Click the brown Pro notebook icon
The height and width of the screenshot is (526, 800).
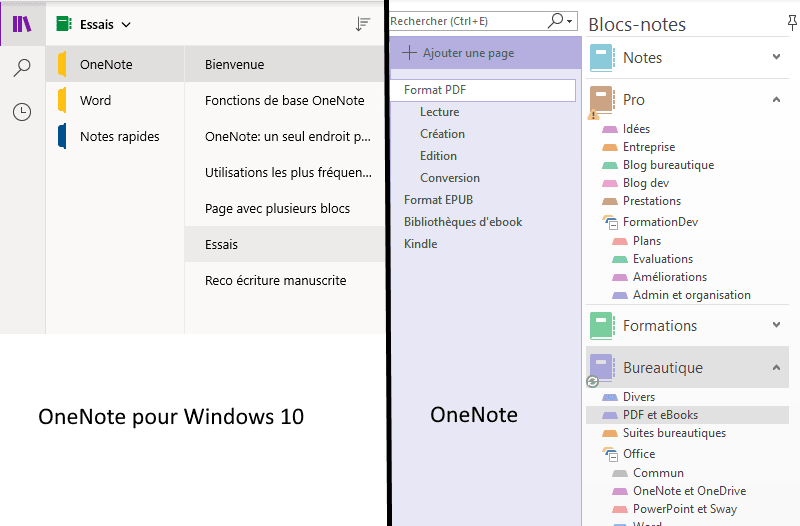602,99
